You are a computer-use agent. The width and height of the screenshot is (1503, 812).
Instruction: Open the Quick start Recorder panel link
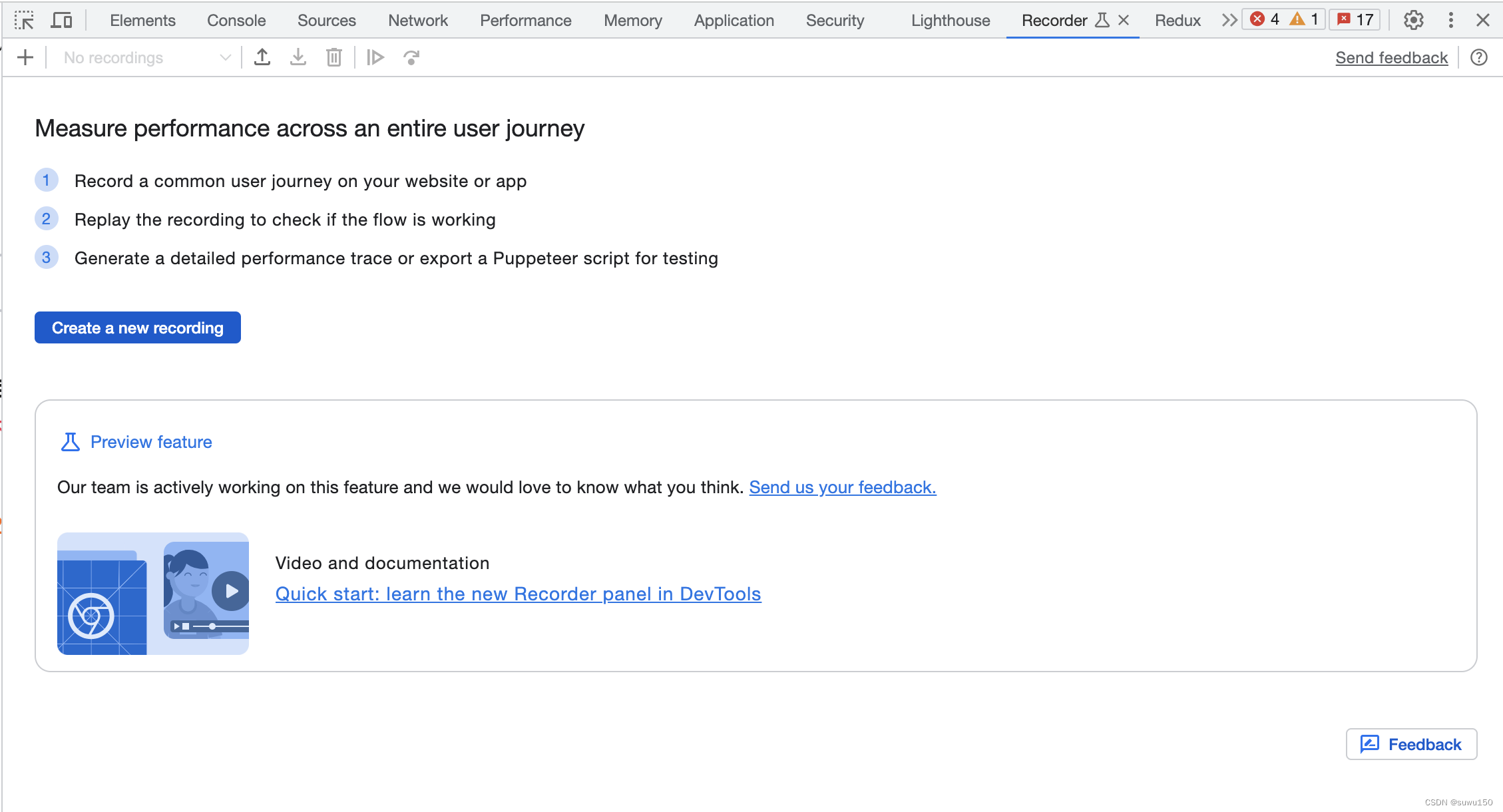518,594
